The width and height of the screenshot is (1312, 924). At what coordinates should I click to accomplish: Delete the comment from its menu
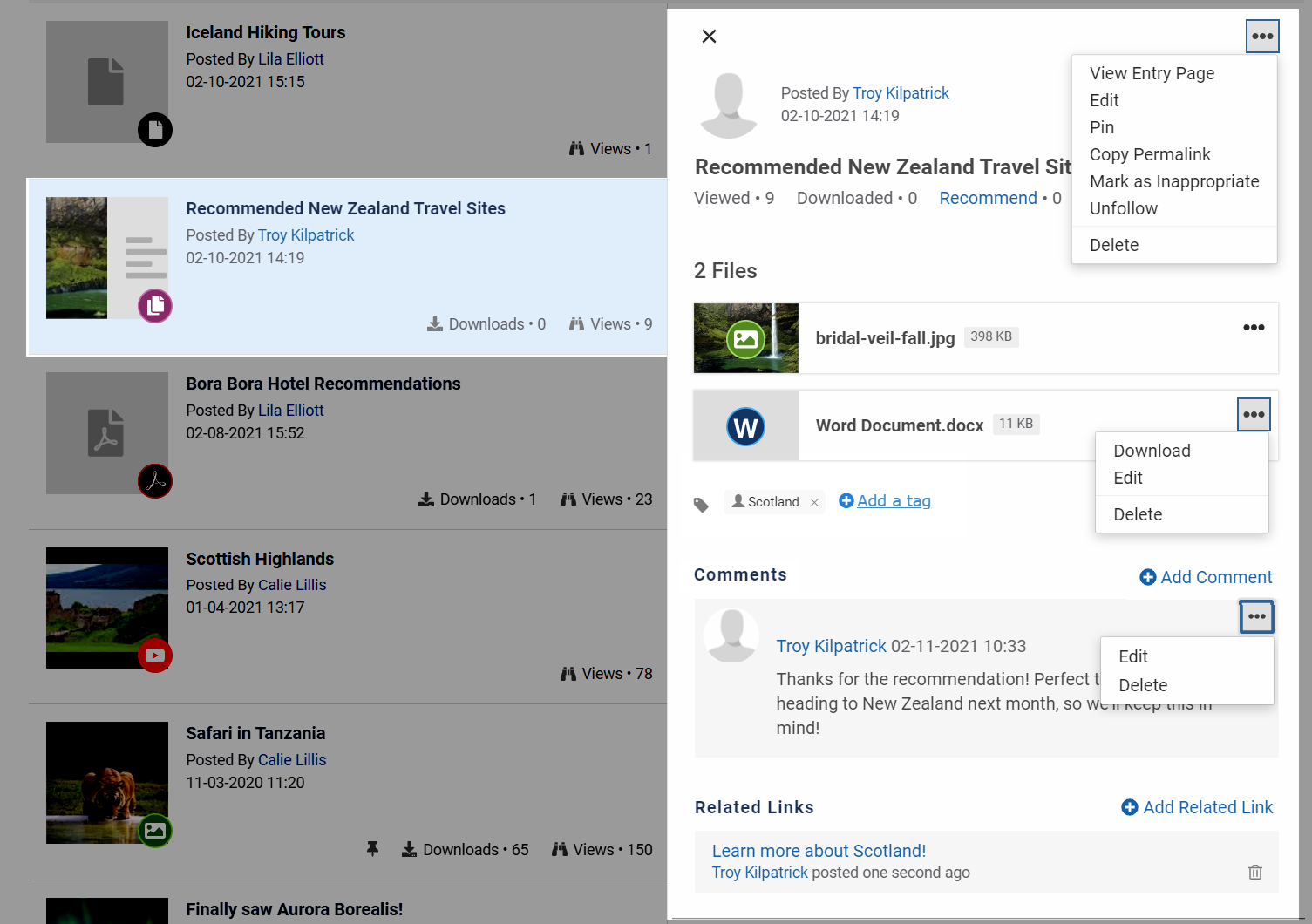tap(1143, 685)
